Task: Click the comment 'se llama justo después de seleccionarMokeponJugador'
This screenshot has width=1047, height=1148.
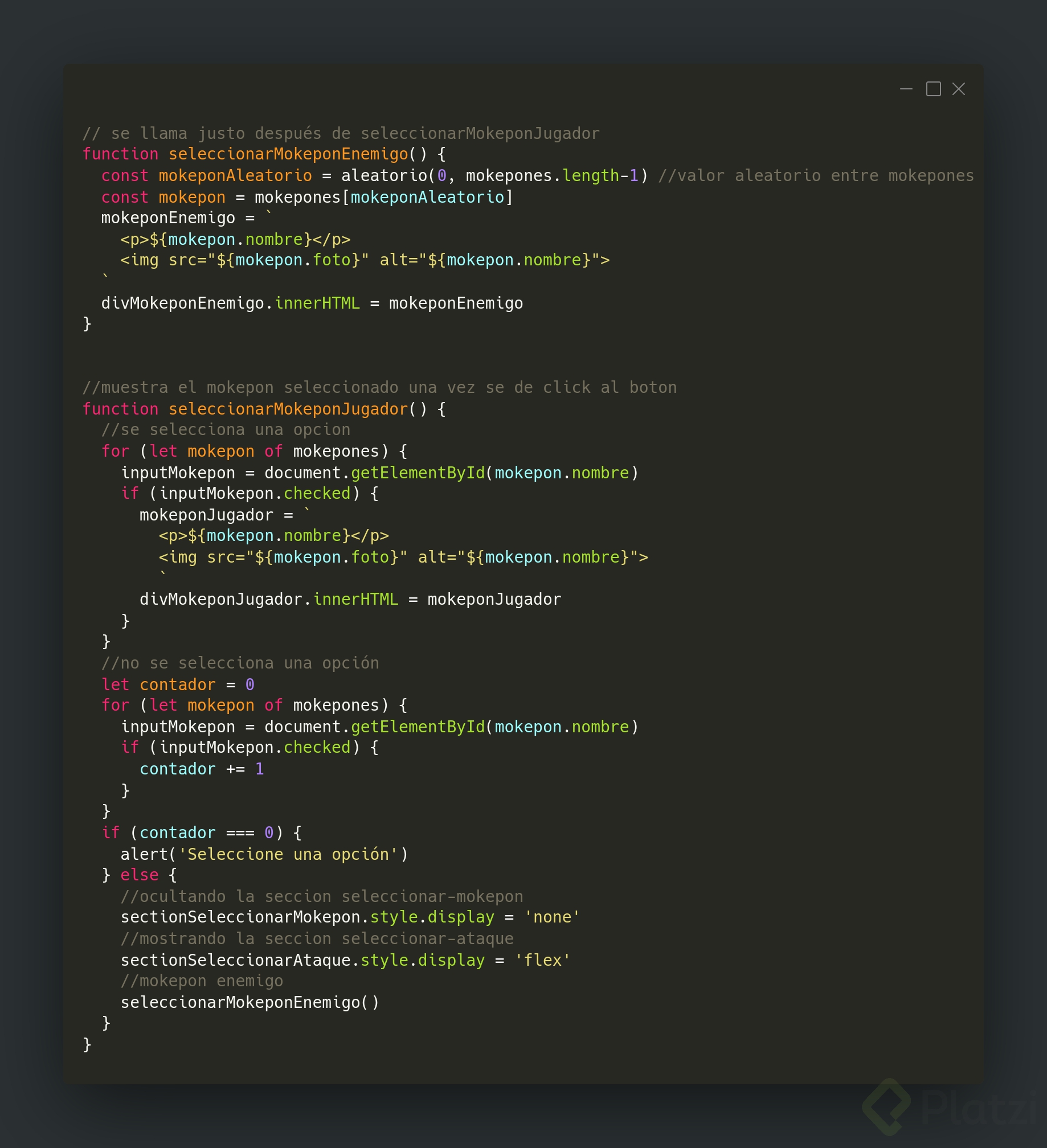Action: [x=341, y=133]
